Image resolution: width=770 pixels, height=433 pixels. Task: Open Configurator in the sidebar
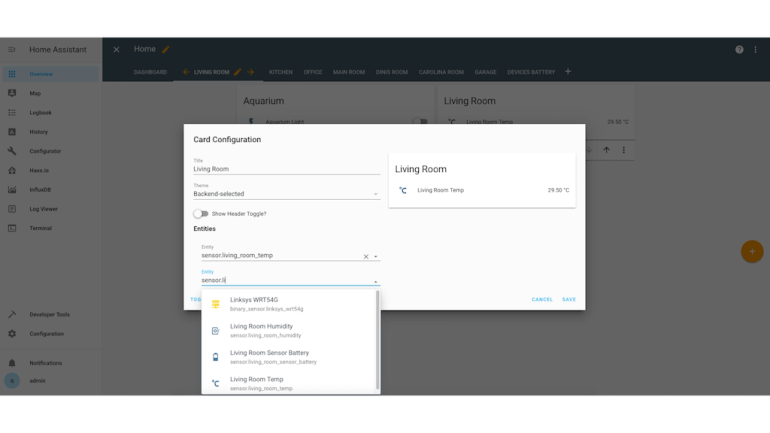[51, 151]
